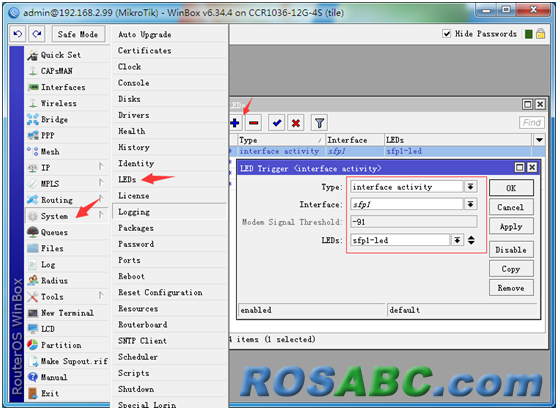This screenshot has height=410, width=558.
Task: Toggle the Hide Passwords checkbox
Action: [x=446, y=34]
